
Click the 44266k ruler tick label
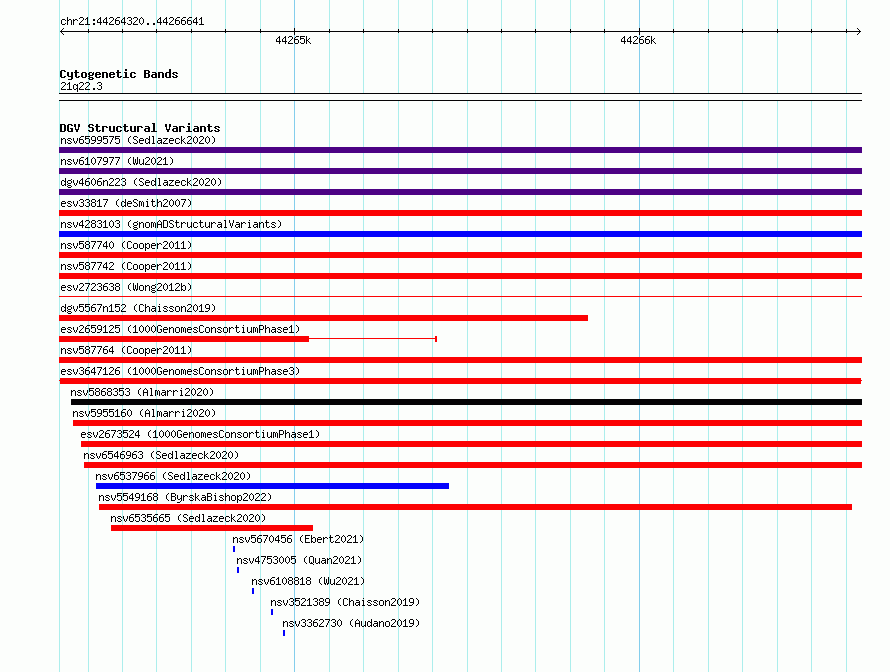[638, 40]
